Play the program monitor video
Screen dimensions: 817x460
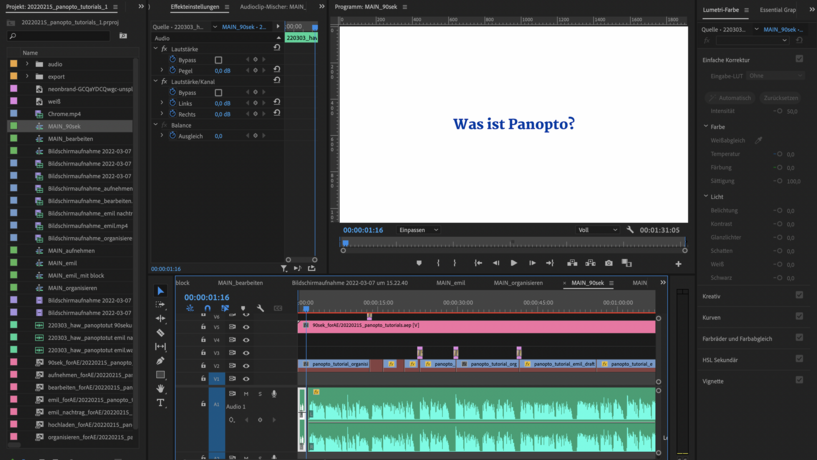(514, 263)
